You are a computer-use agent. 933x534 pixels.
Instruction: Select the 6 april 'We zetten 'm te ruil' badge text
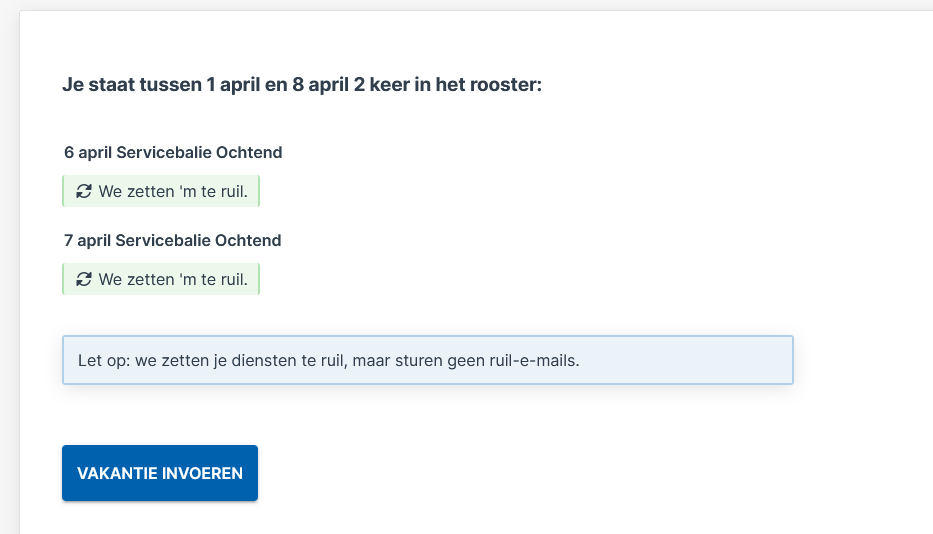coord(173,191)
